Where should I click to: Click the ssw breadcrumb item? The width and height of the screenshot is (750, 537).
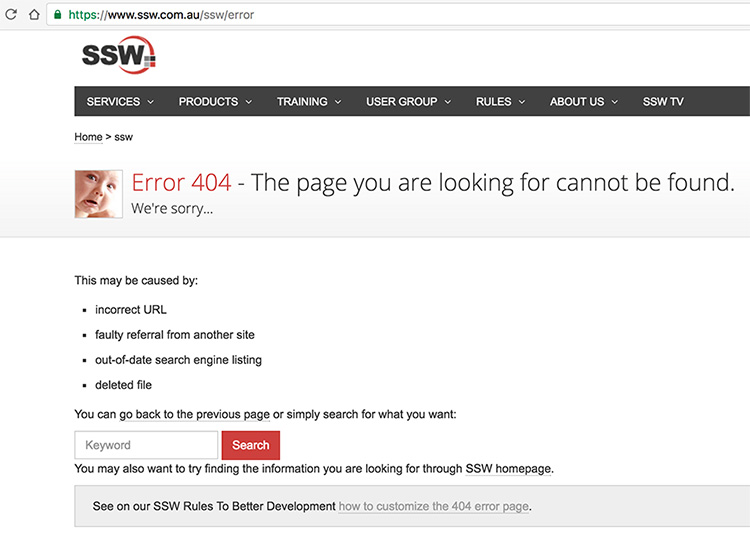click(124, 137)
